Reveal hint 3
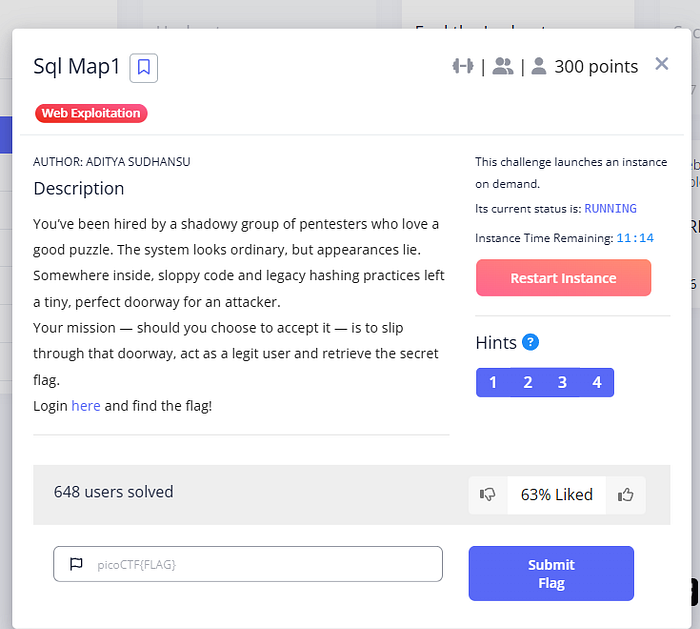This screenshot has height=629, width=700. click(x=562, y=382)
